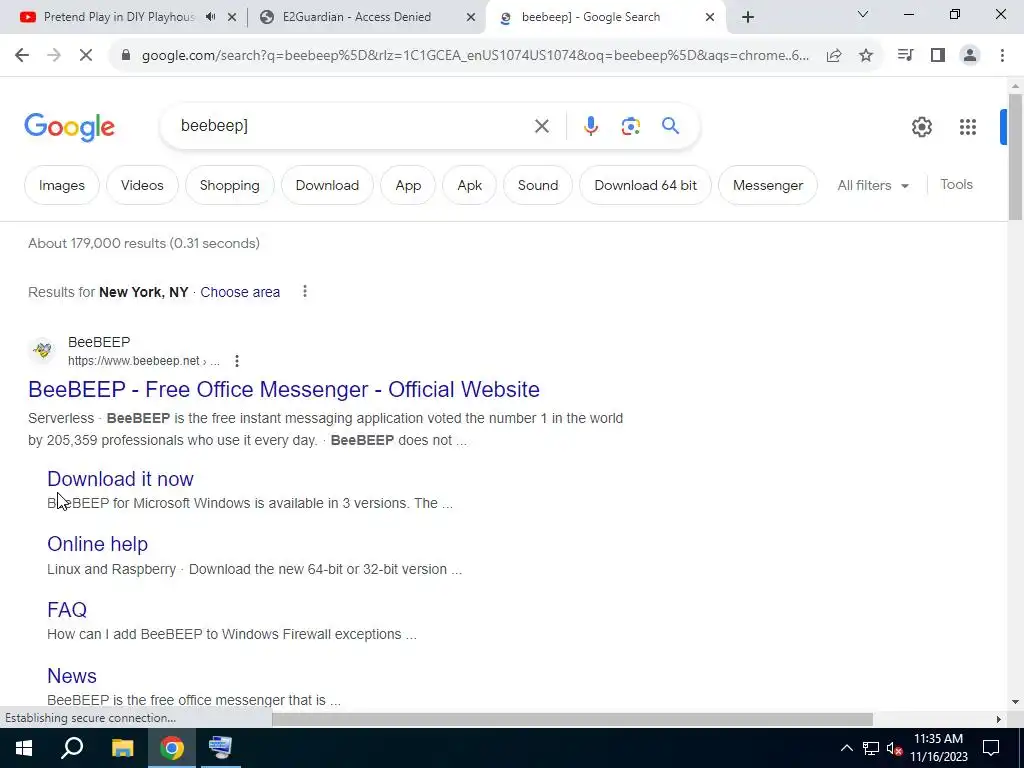Open the media control icon in the toolbar
This screenshot has height=768, width=1024.
pyautogui.click(x=905, y=56)
